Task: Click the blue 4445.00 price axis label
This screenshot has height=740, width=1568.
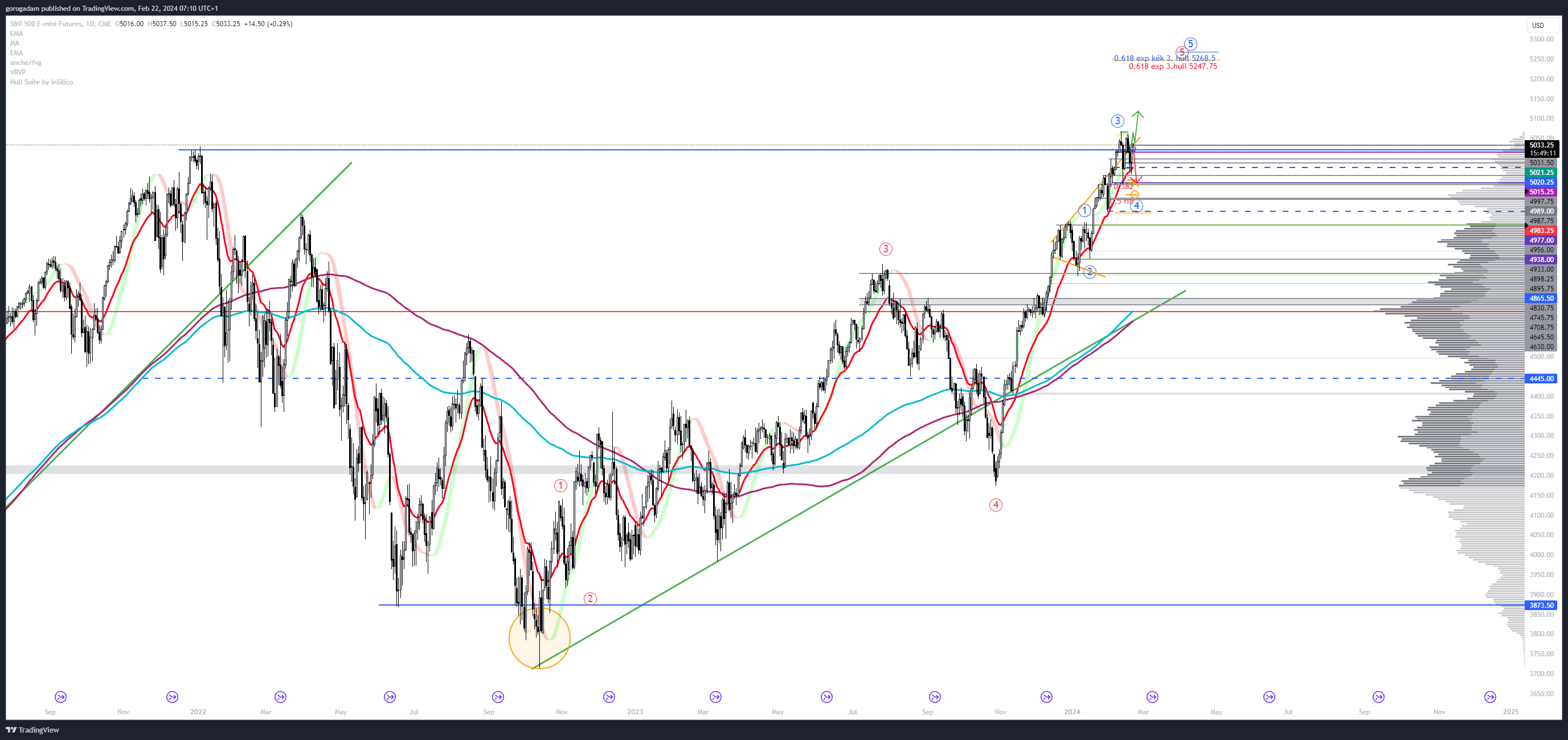Action: [x=1541, y=379]
